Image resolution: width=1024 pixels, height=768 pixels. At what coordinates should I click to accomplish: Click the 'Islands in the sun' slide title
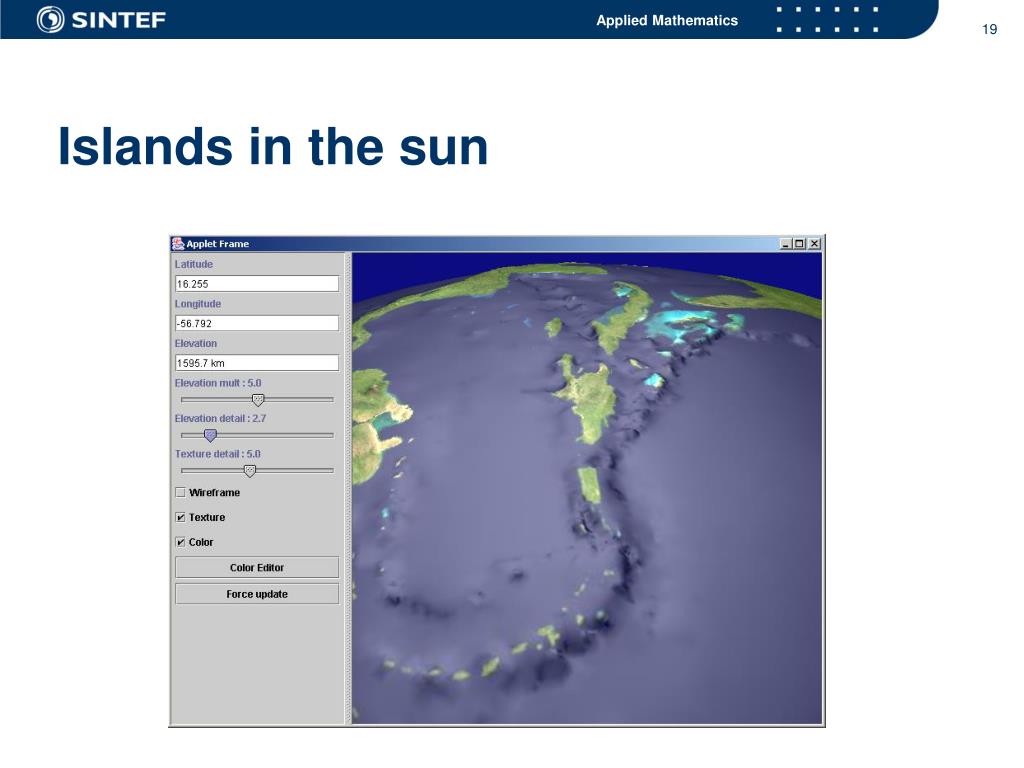pos(273,147)
